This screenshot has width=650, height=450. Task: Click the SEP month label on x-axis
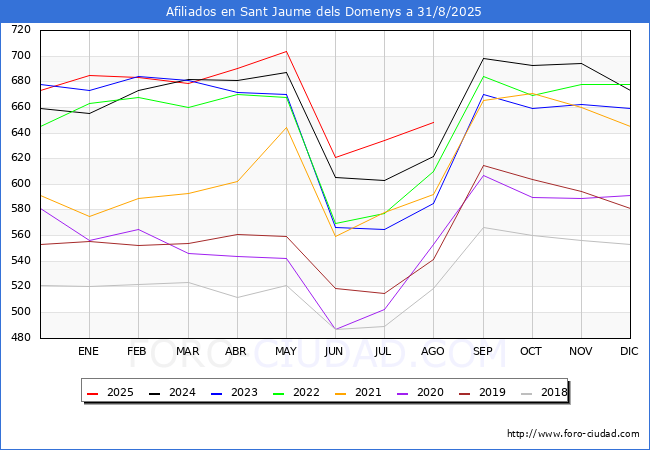482,352
